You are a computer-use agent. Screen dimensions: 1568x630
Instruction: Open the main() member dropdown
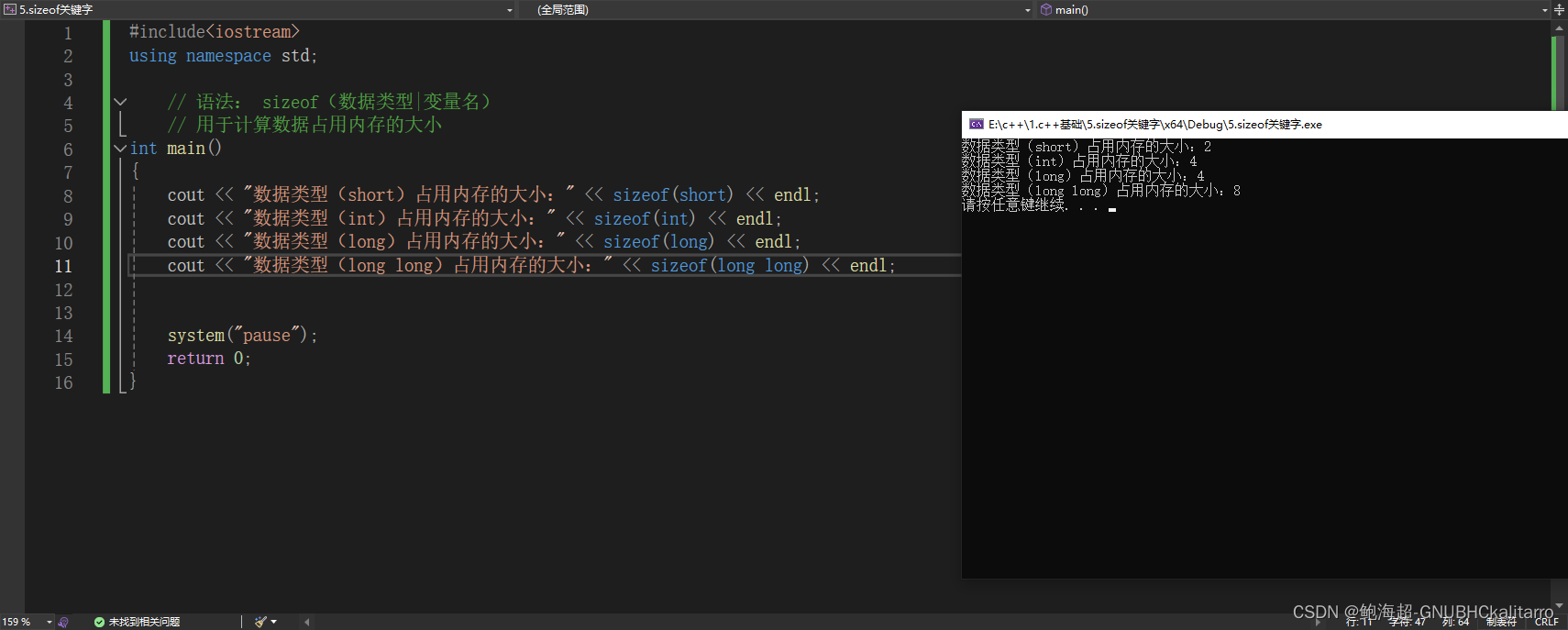[1293, 9]
